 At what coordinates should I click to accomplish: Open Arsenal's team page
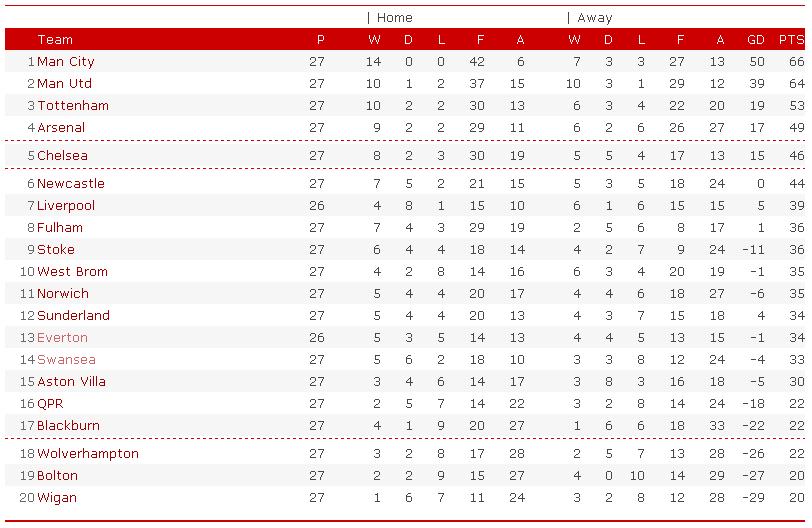61,128
